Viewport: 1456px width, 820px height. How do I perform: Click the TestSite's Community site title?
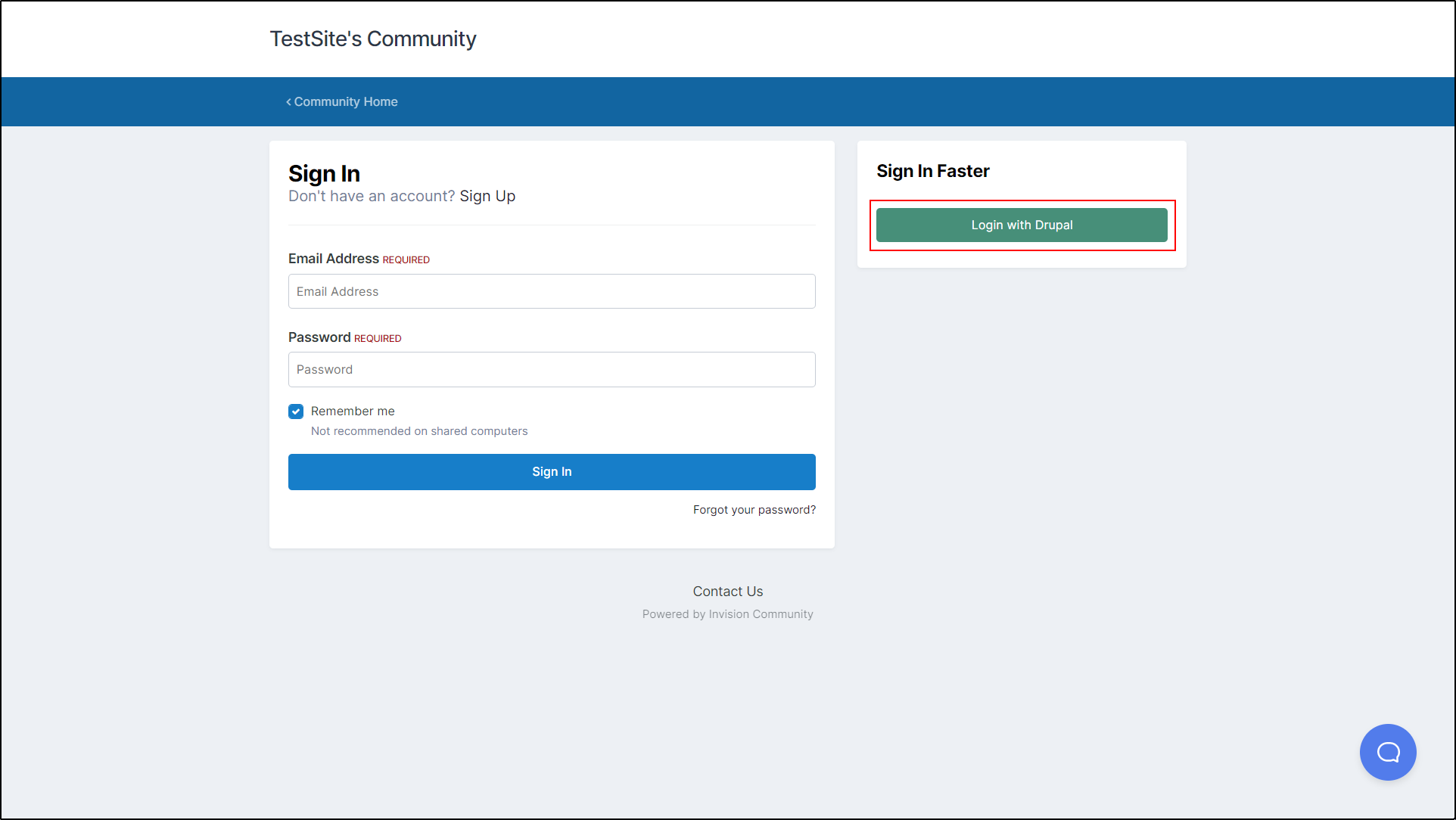(x=372, y=39)
